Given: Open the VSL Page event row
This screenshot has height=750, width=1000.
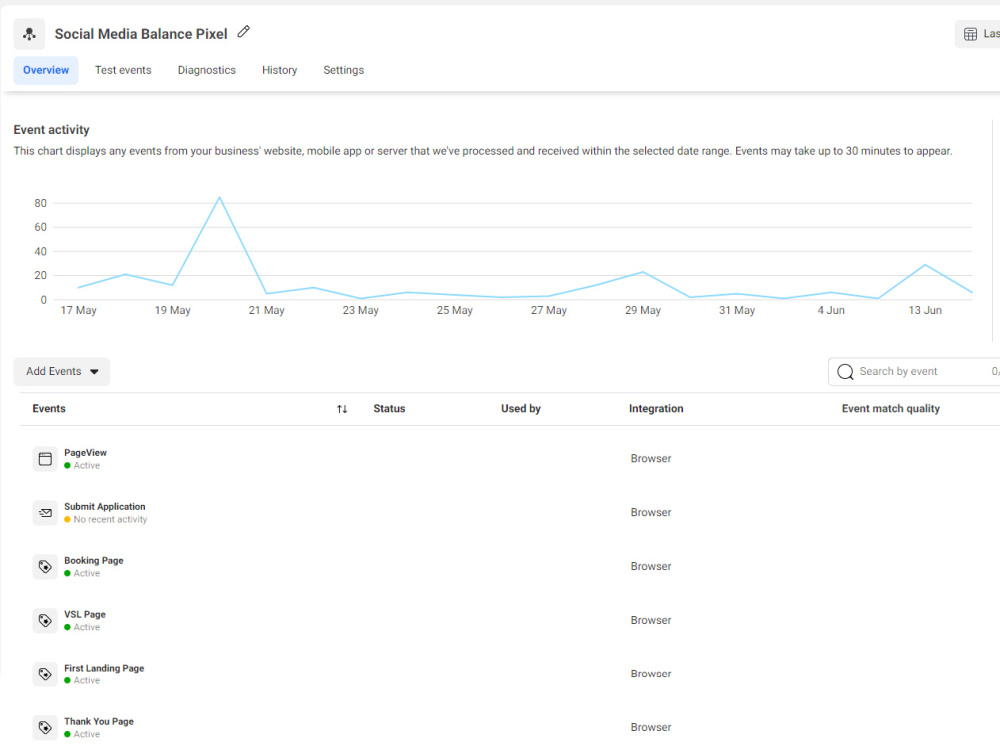Looking at the screenshot, I should click(510, 621).
